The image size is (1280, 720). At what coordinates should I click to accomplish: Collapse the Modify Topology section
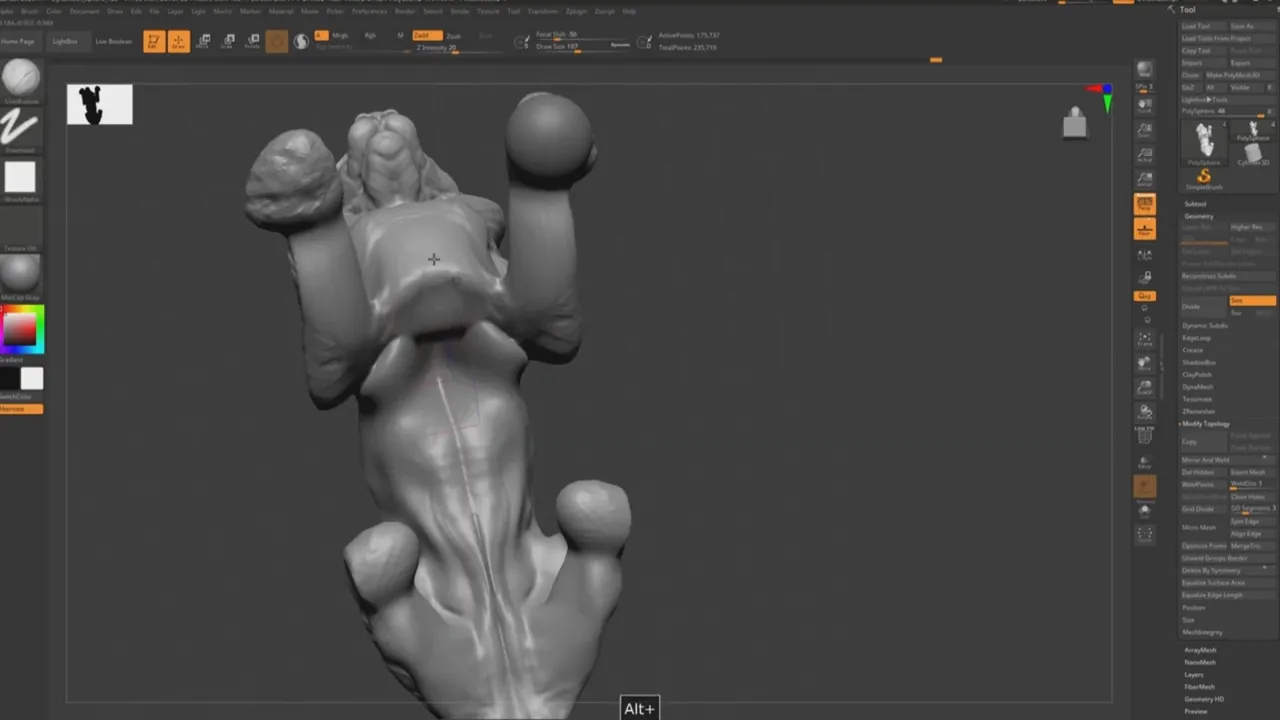(1206, 424)
